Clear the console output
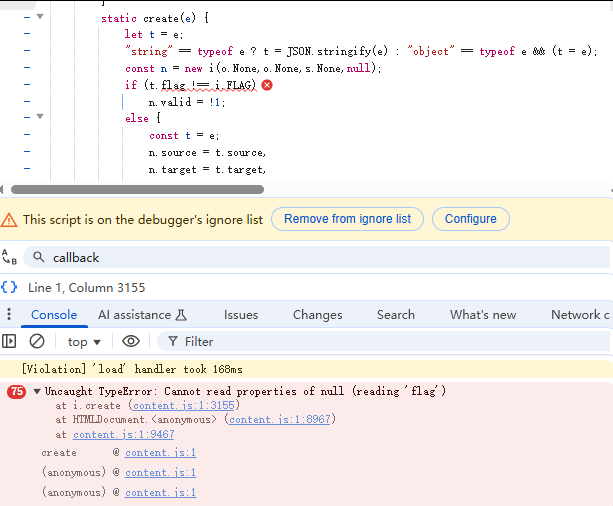This screenshot has height=506, width=613. [37, 341]
